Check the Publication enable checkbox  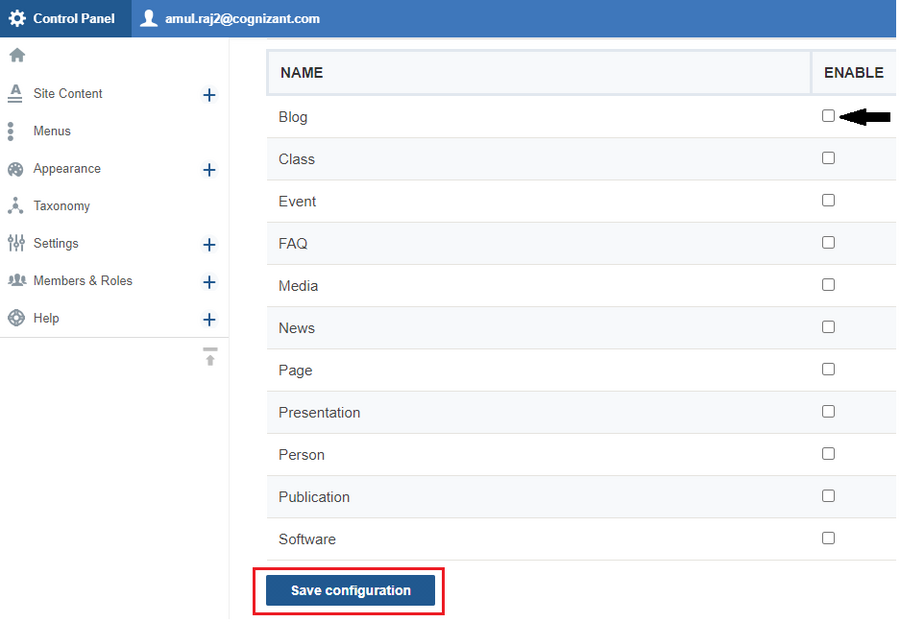point(828,496)
